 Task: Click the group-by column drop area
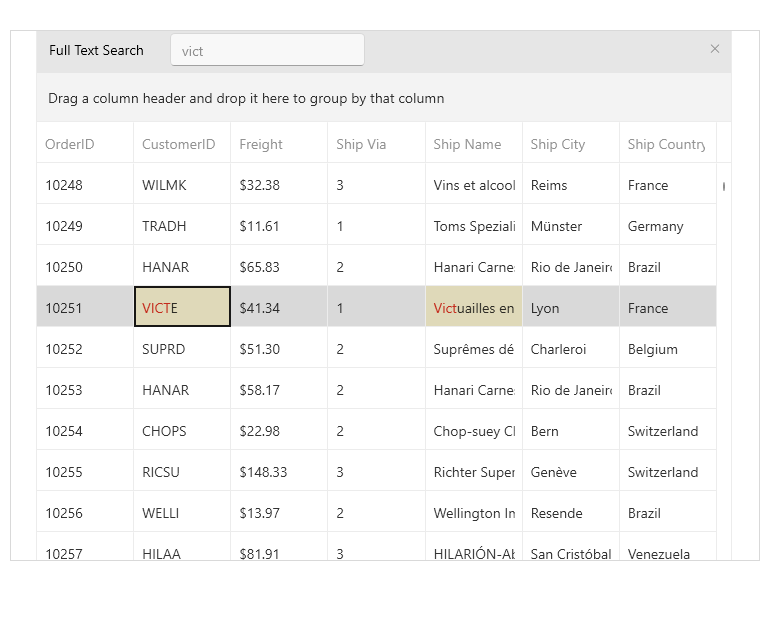tap(384, 98)
